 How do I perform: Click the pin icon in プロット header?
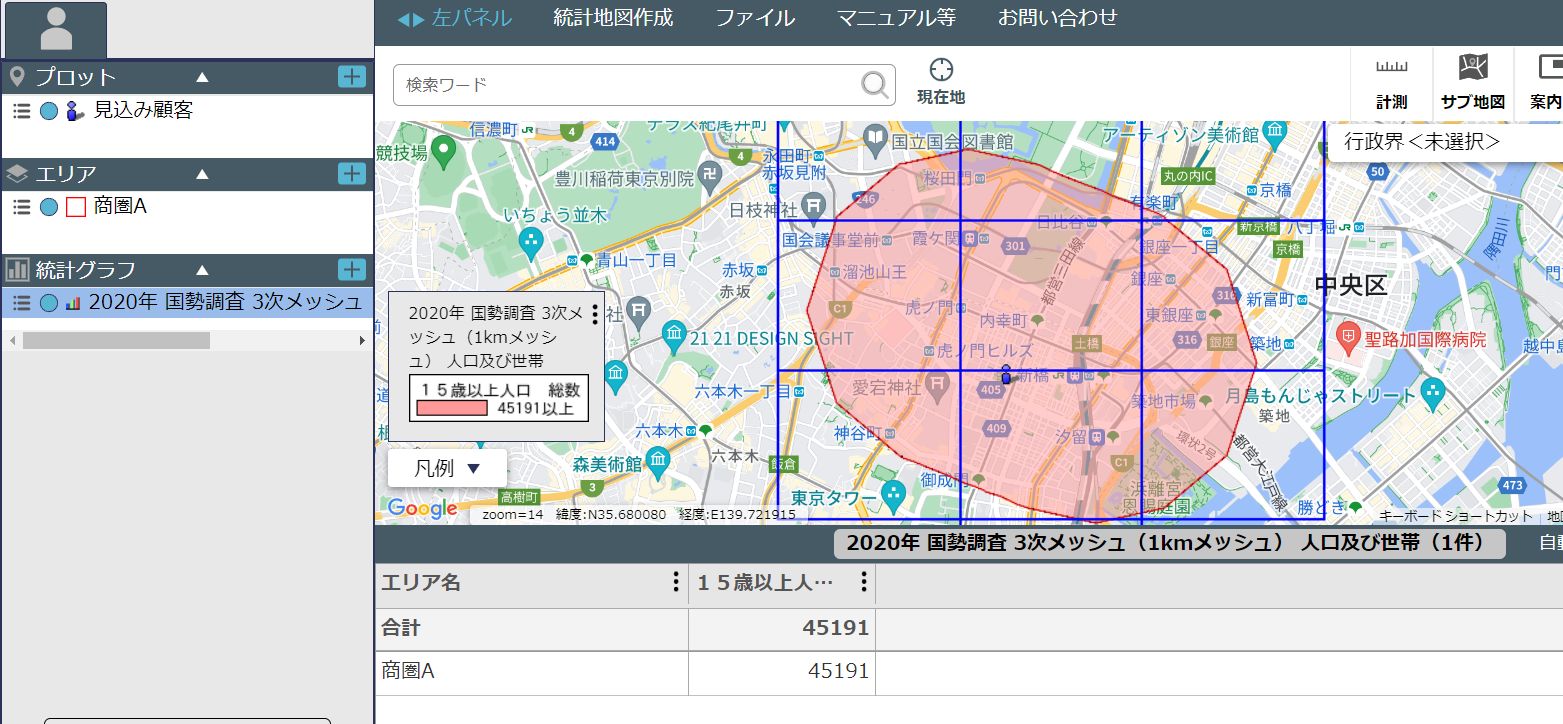16,76
